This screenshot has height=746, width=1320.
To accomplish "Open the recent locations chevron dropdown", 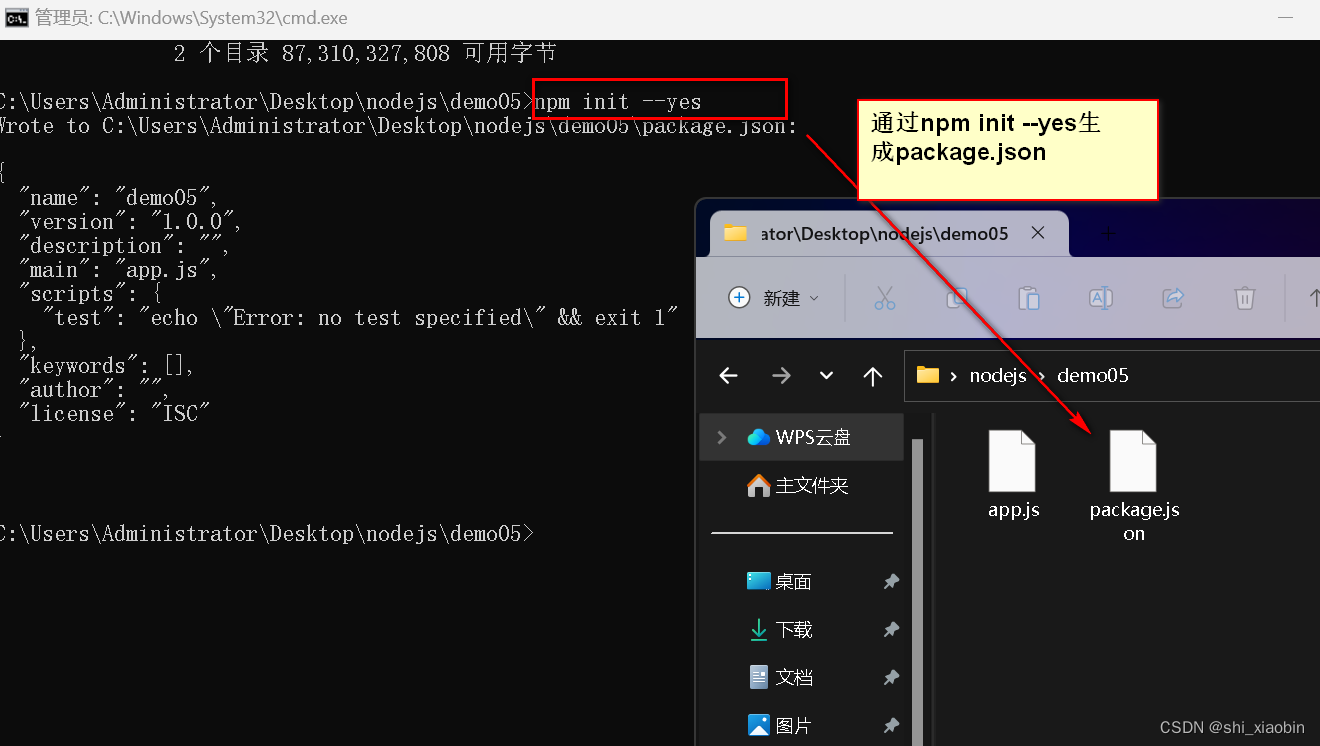I will click(826, 376).
